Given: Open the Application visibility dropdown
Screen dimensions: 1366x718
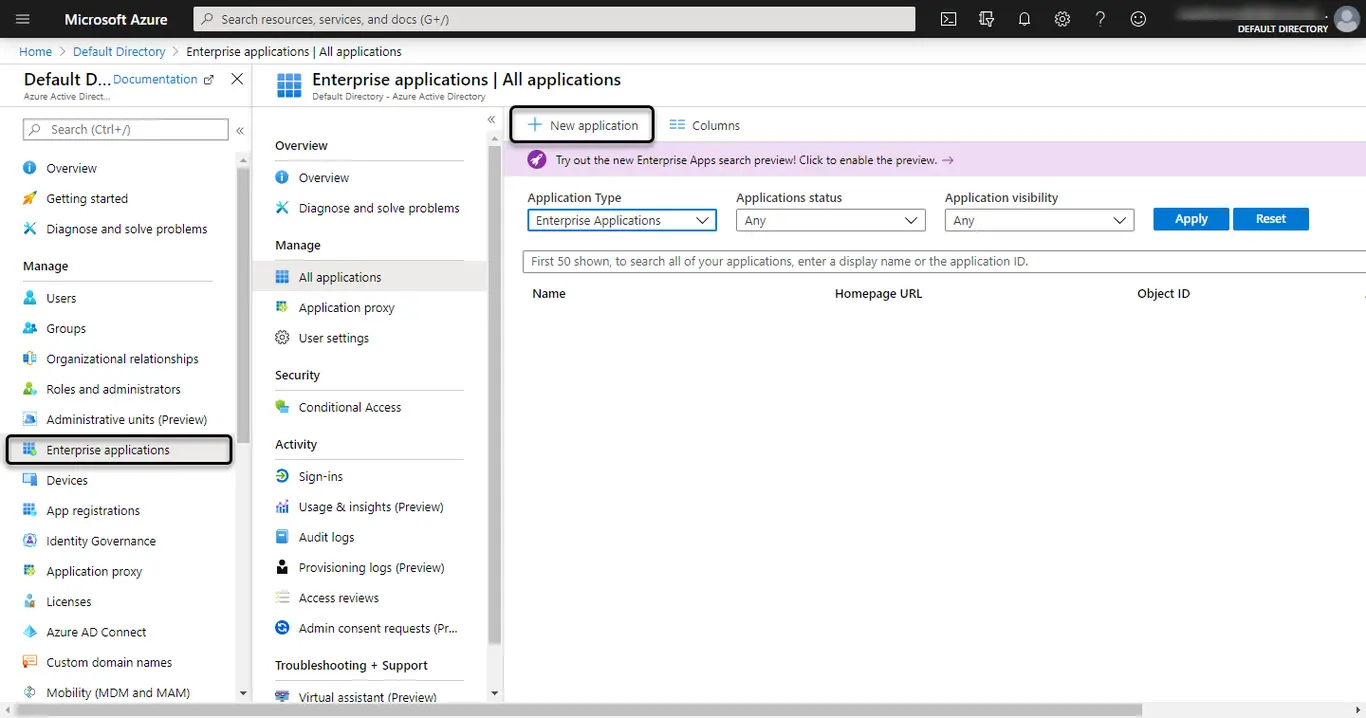Looking at the screenshot, I should point(1039,220).
